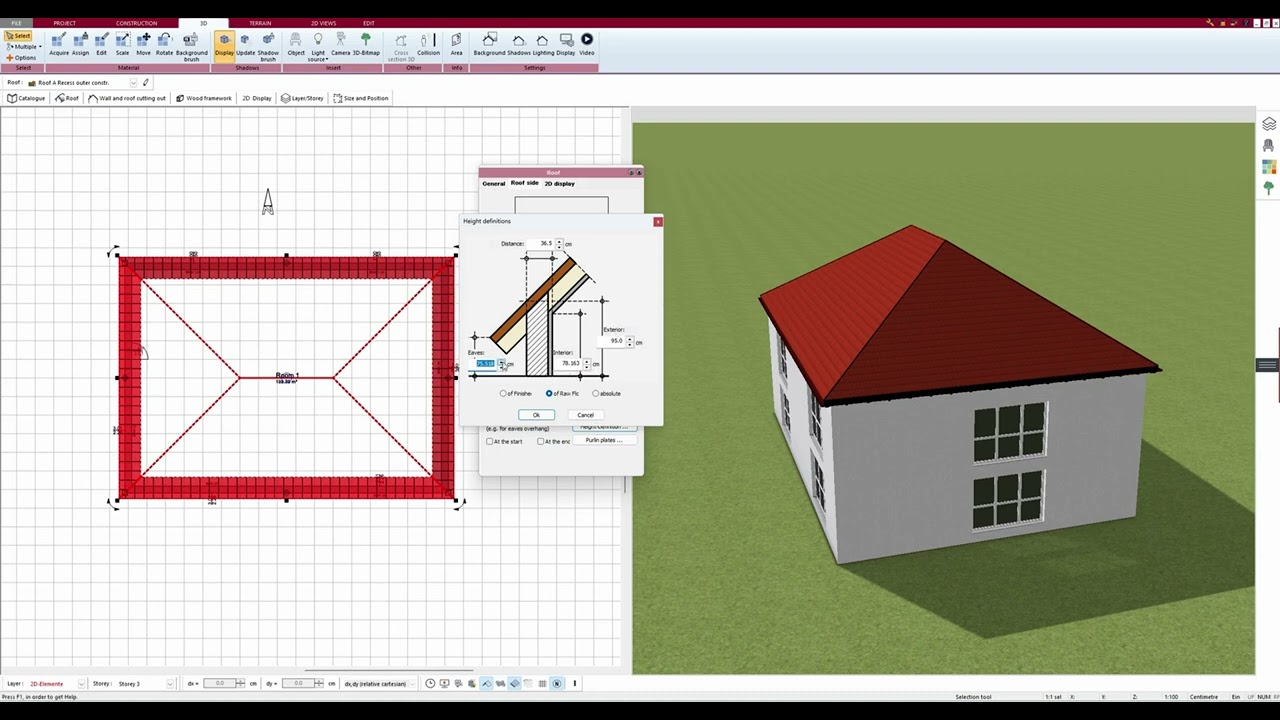Open the General tab in Roof dialog
1280x720 pixels.
[x=494, y=184]
